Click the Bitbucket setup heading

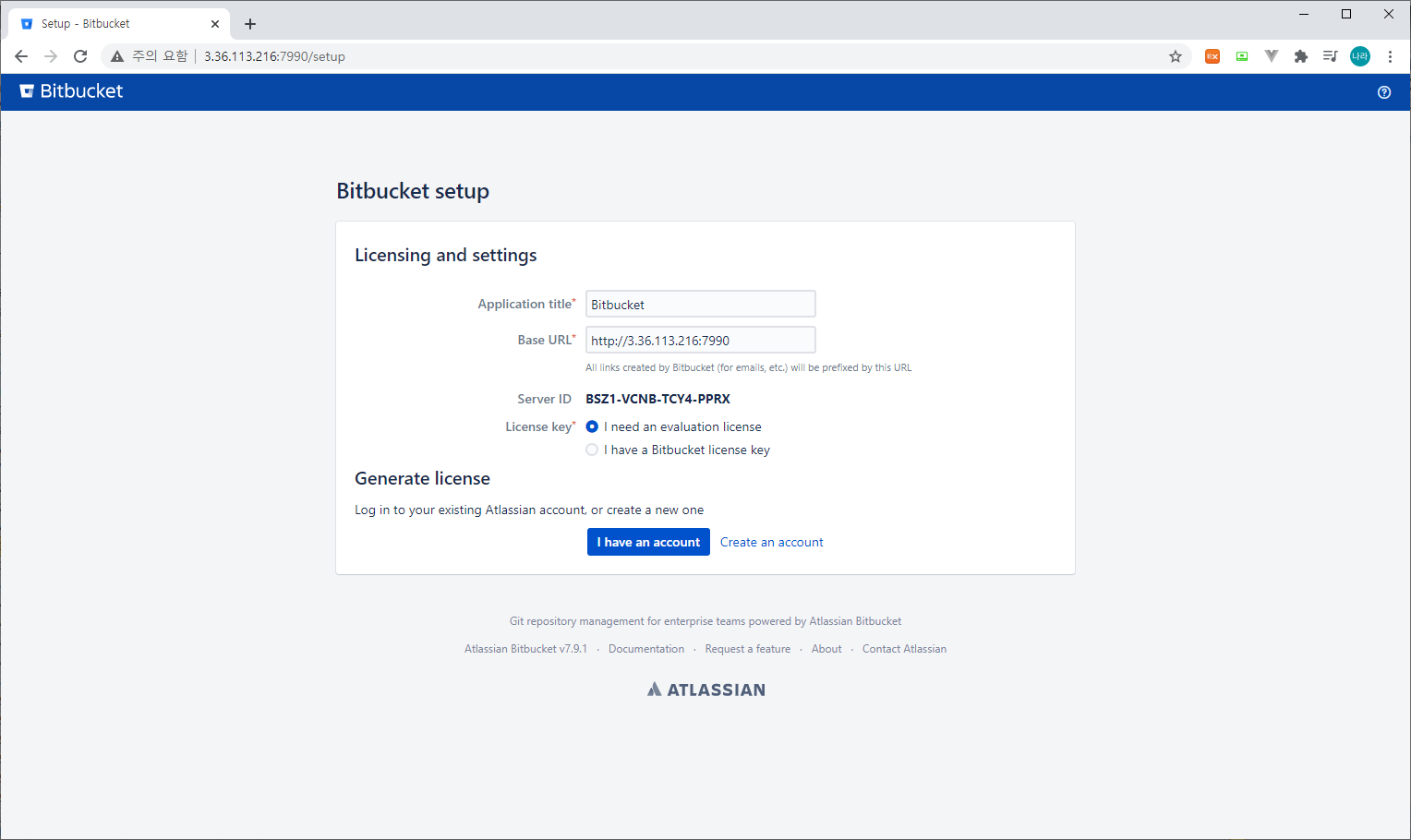[413, 191]
